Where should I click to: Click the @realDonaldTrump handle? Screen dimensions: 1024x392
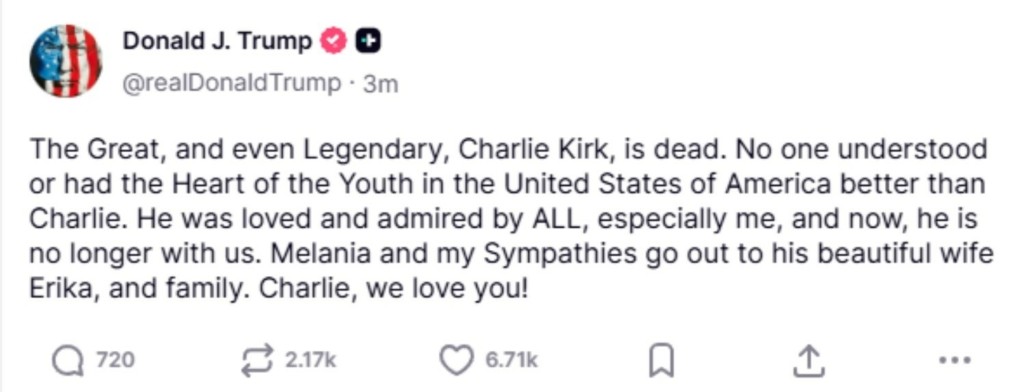point(232,84)
